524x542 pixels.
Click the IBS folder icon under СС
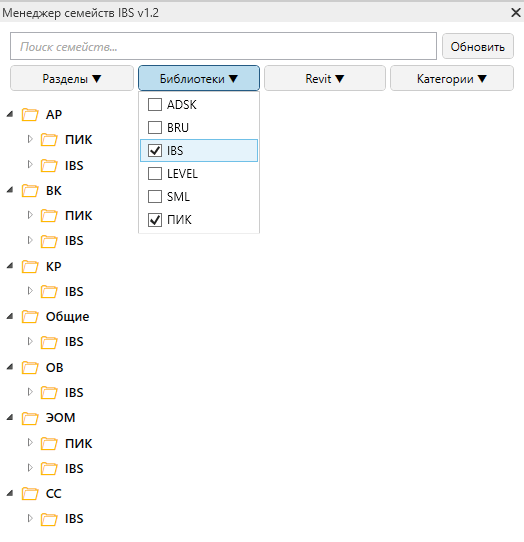(x=49, y=519)
